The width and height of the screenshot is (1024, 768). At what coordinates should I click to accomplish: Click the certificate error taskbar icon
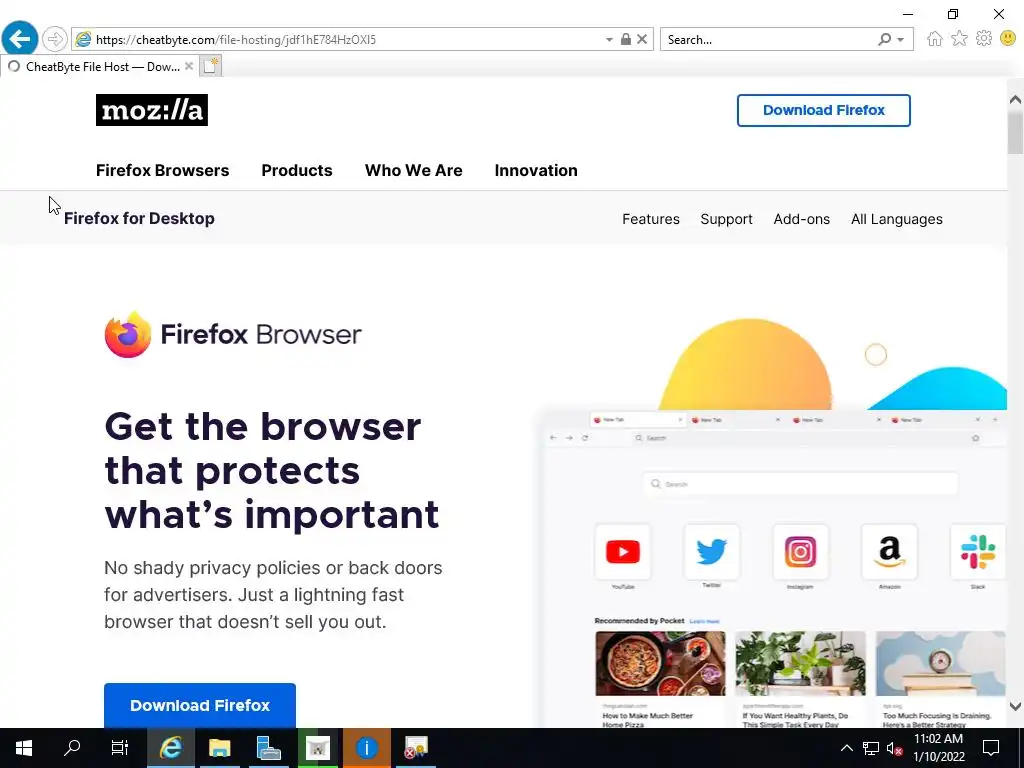coord(415,748)
